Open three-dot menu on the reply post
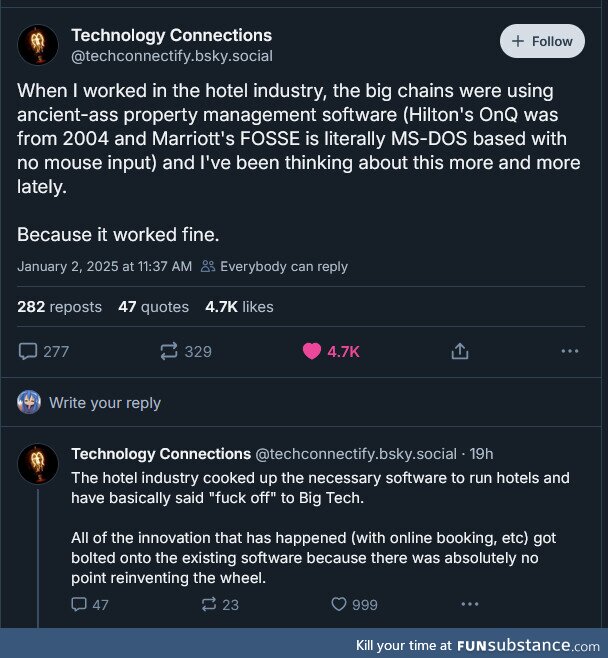This screenshot has height=658, width=608. [x=470, y=604]
